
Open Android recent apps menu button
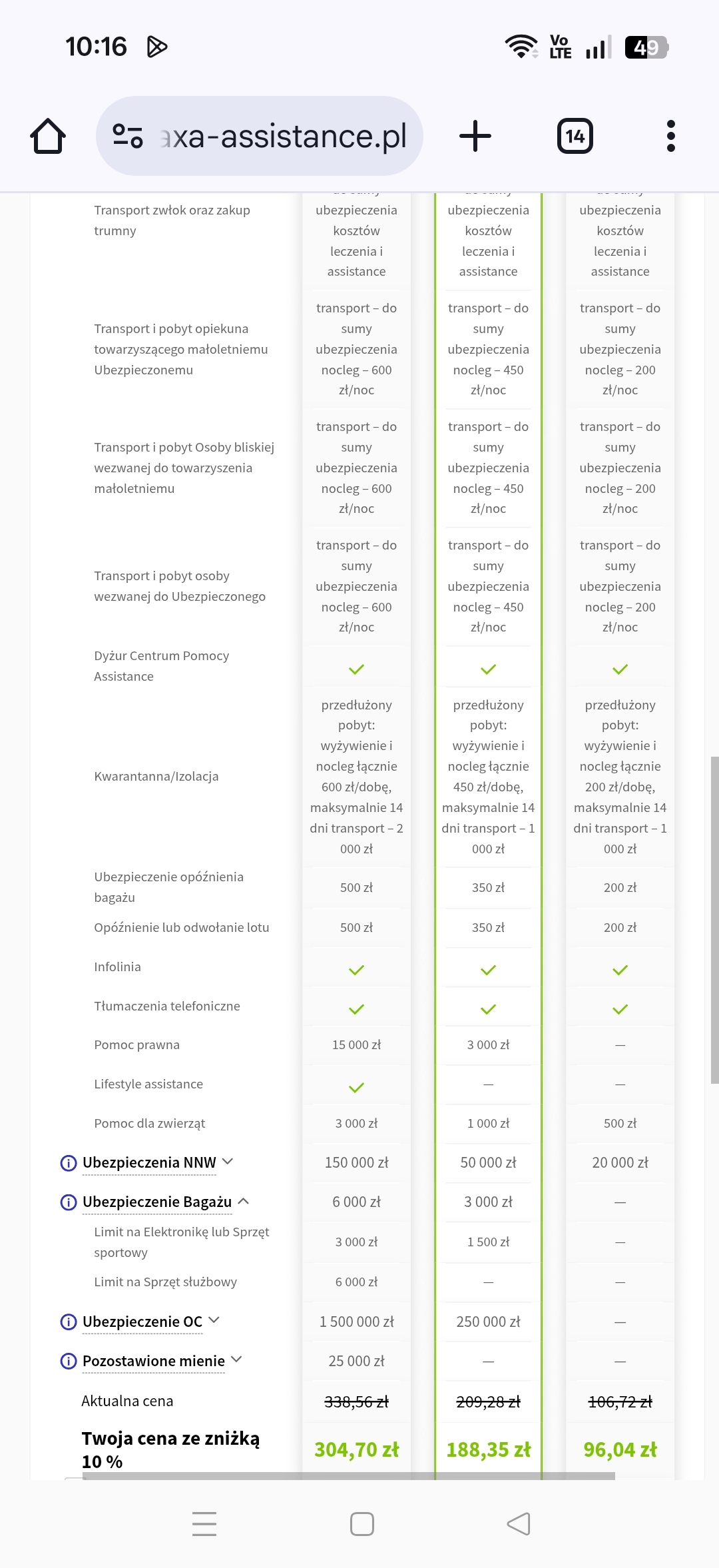point(204,1524)
